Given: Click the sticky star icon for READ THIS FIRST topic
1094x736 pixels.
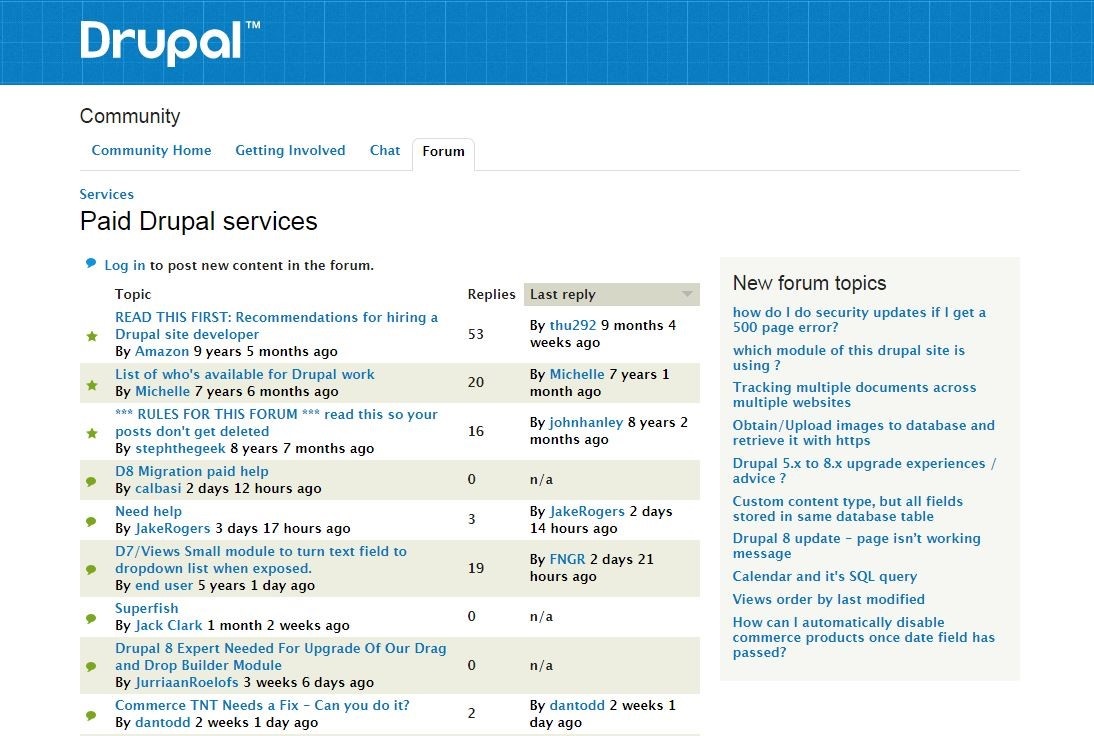Looking at the screenshot, I should coord(92,336).
